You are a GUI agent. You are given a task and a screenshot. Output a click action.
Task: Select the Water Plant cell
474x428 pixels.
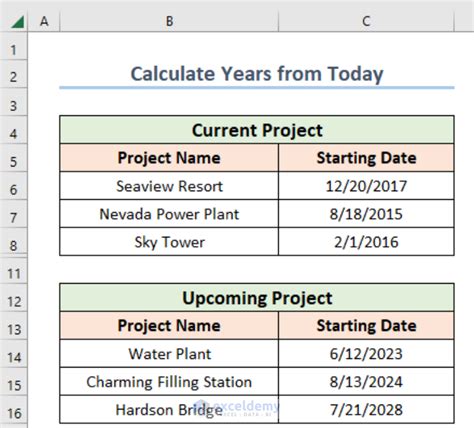169,353
